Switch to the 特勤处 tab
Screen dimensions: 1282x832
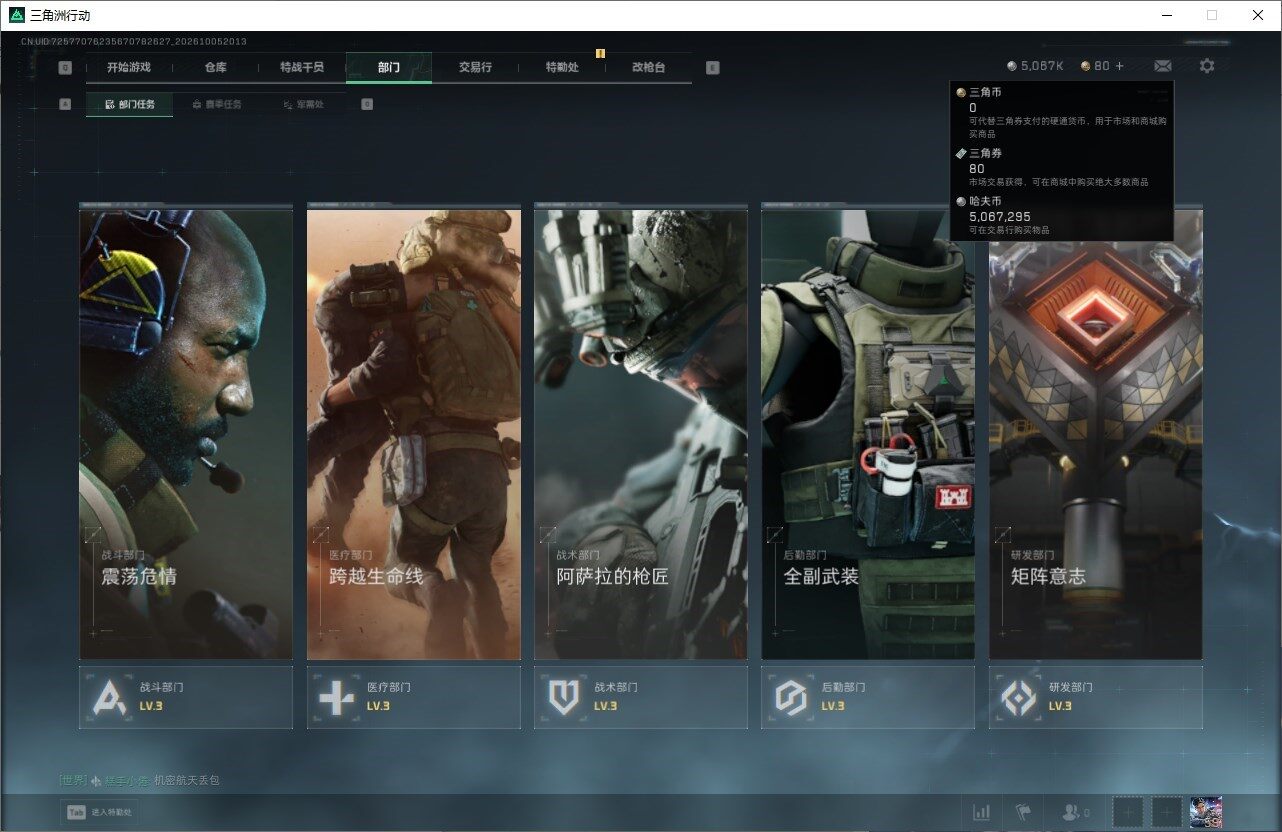562,67
